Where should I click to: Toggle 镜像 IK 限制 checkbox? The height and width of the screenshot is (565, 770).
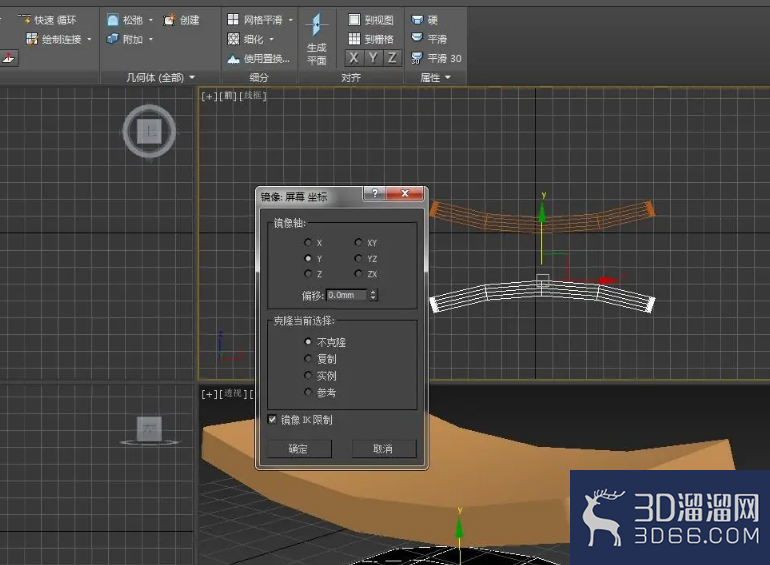click(x=273, y=419)
